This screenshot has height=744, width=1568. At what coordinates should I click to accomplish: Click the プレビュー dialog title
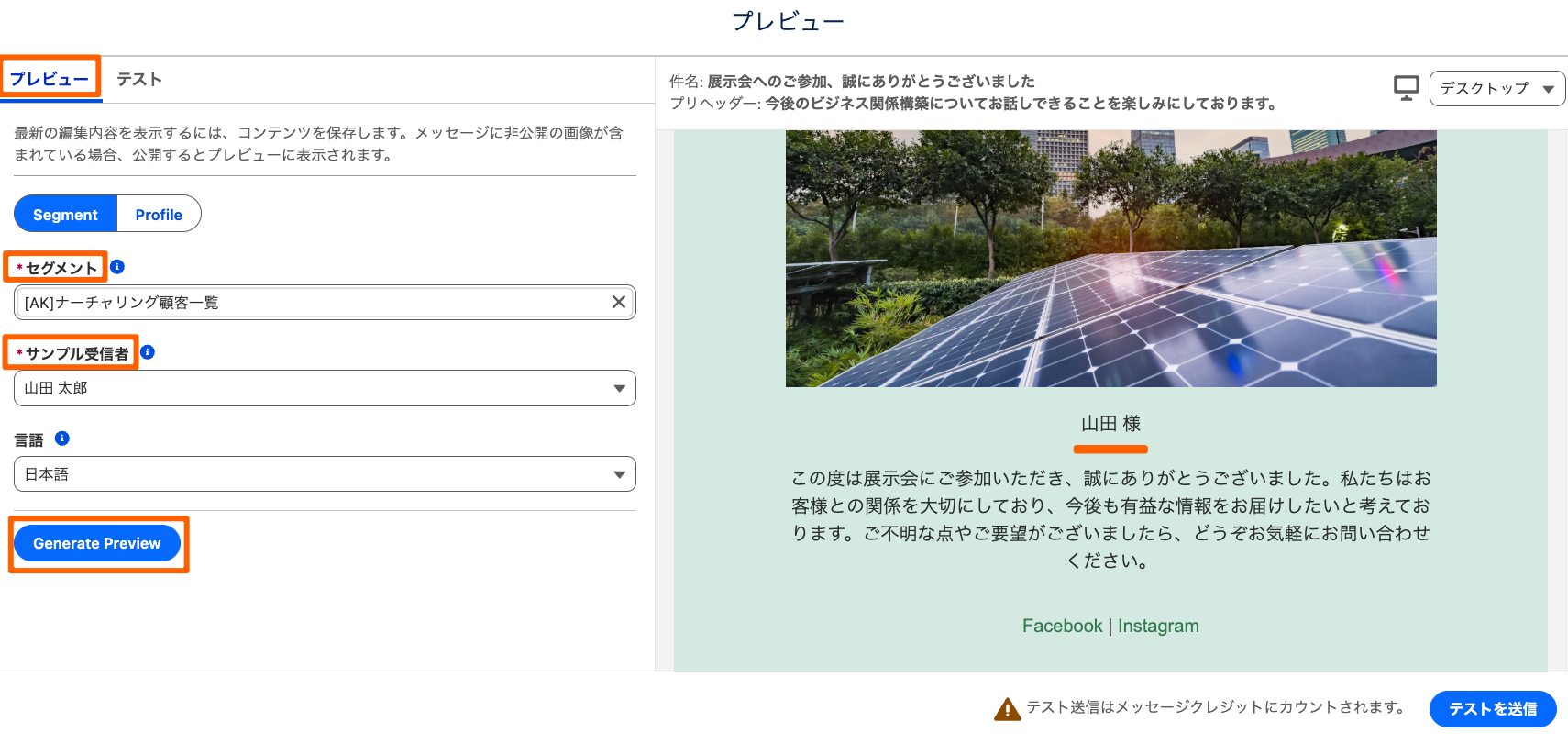coord(788,21)
